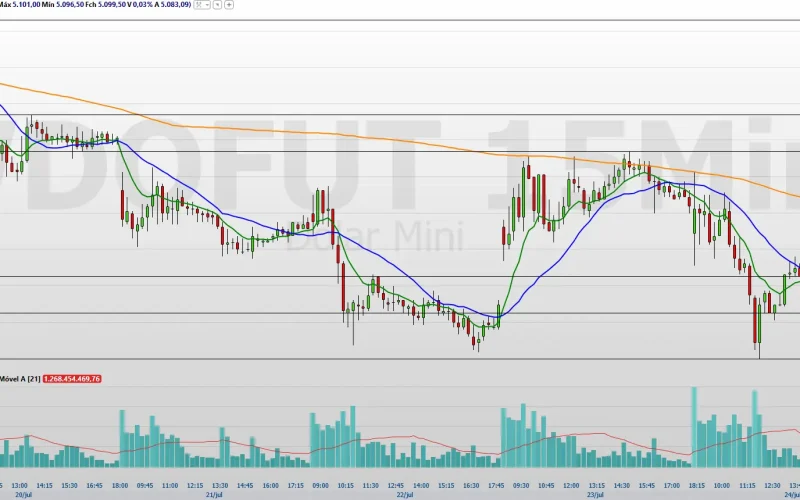Click the tallest volume bar above 18:15
This screenshot has height=500, width=800.
point(694,427)
